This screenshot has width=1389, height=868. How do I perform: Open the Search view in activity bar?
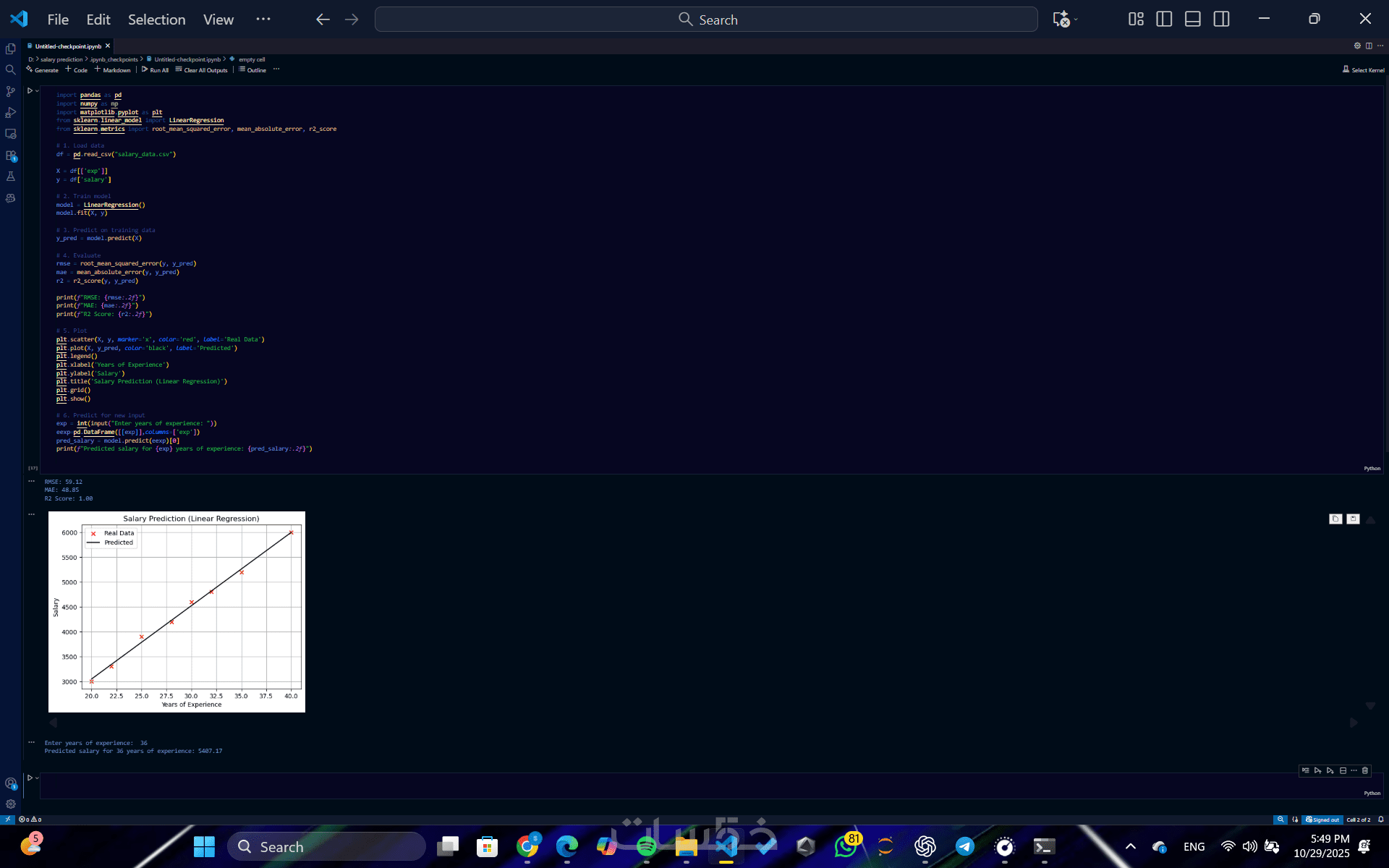(x=11, y=69)
